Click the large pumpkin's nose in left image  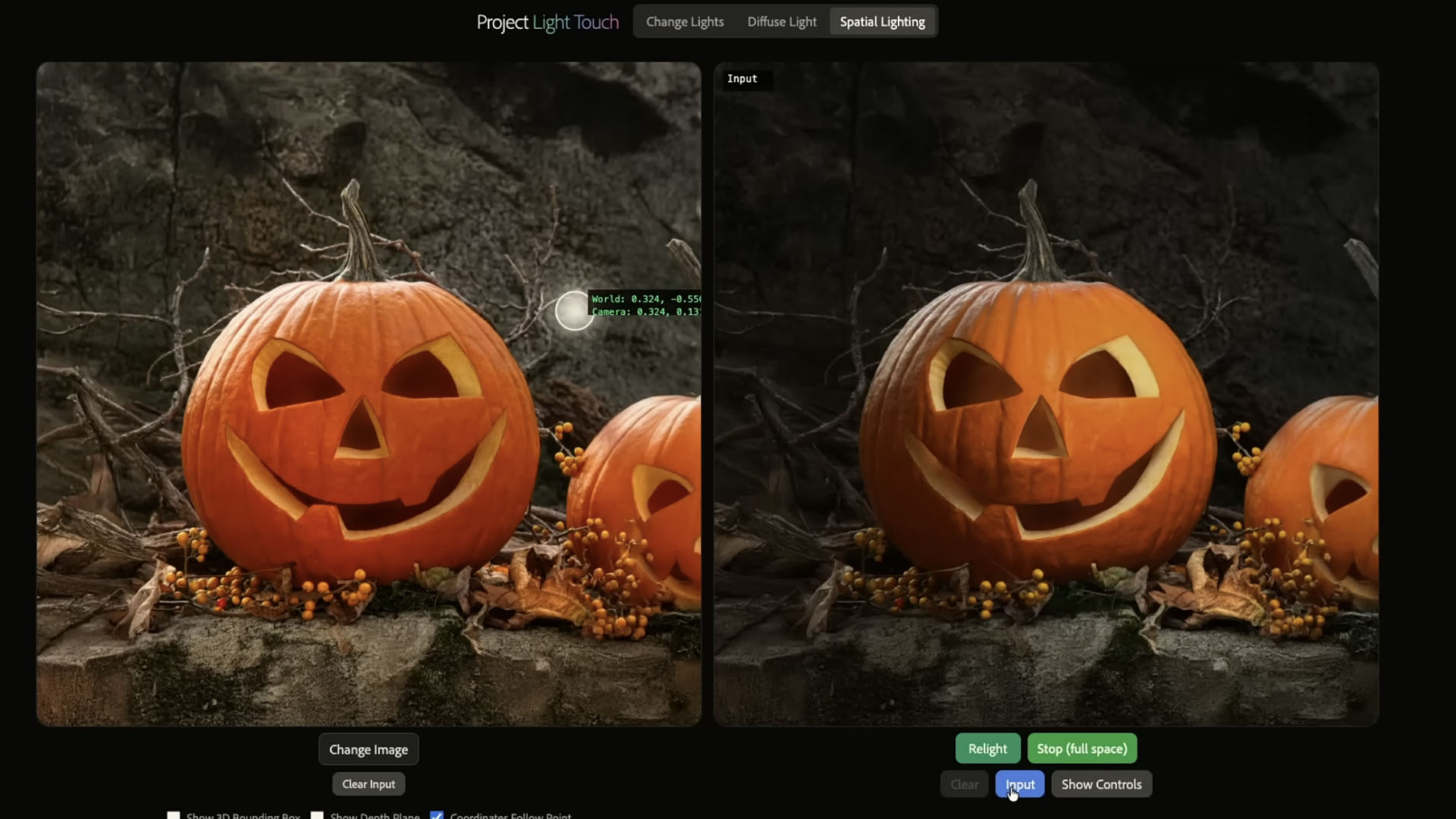pos(361,432)
